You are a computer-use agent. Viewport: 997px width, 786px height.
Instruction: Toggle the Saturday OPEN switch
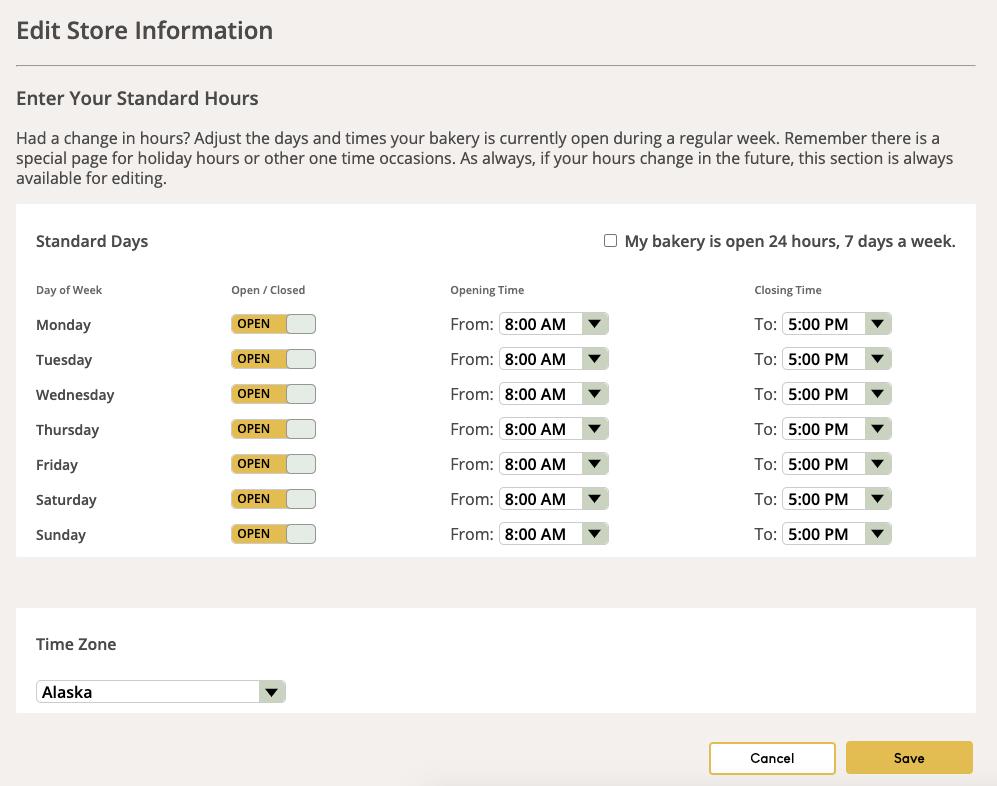[273, 499]
